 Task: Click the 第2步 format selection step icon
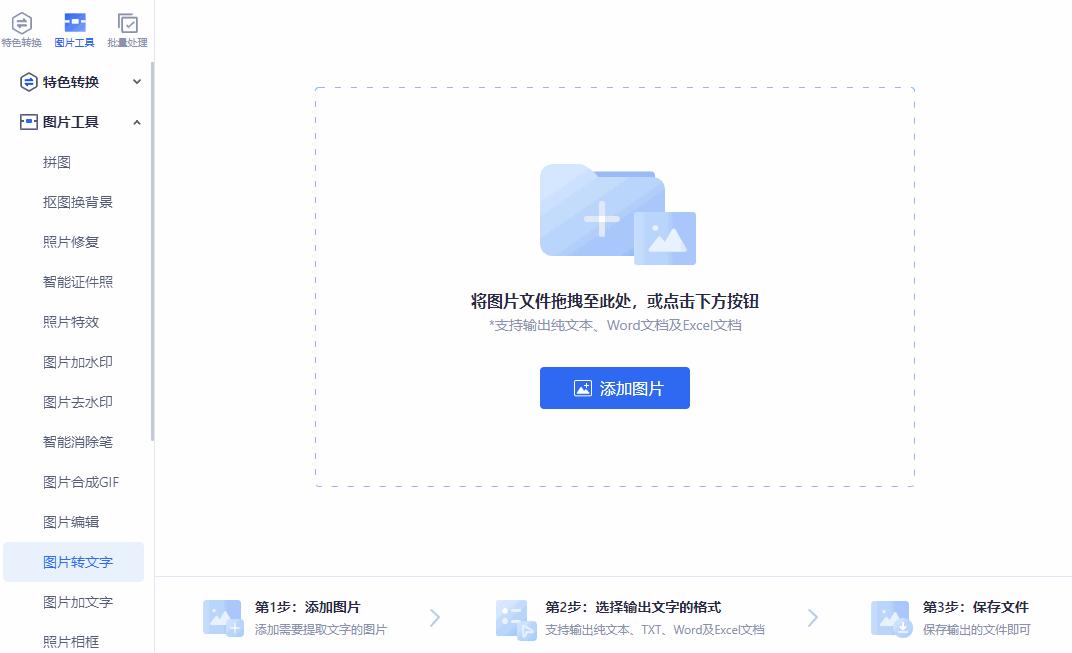(513, 618)
